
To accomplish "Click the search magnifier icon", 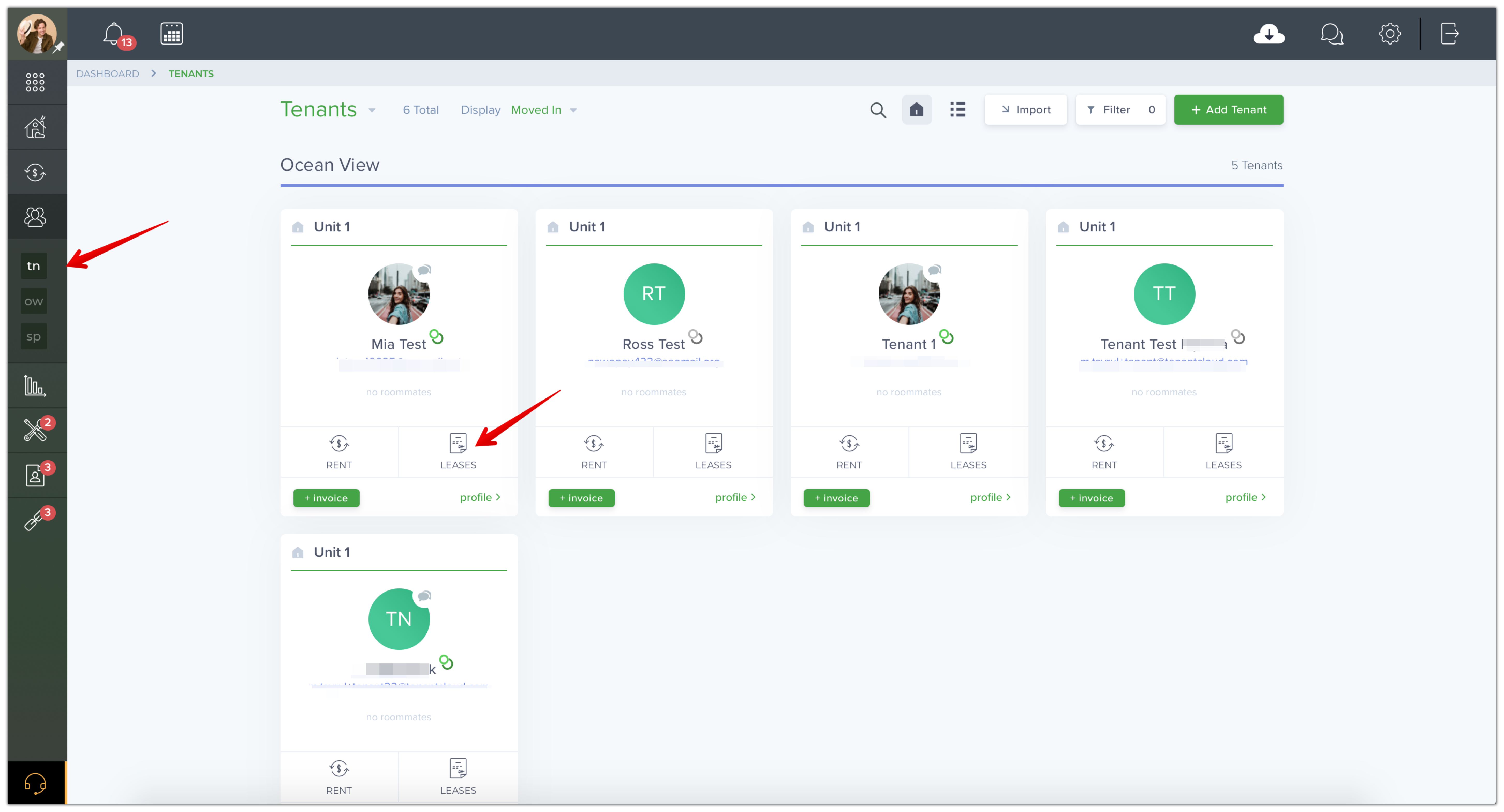I will point(878,110).
